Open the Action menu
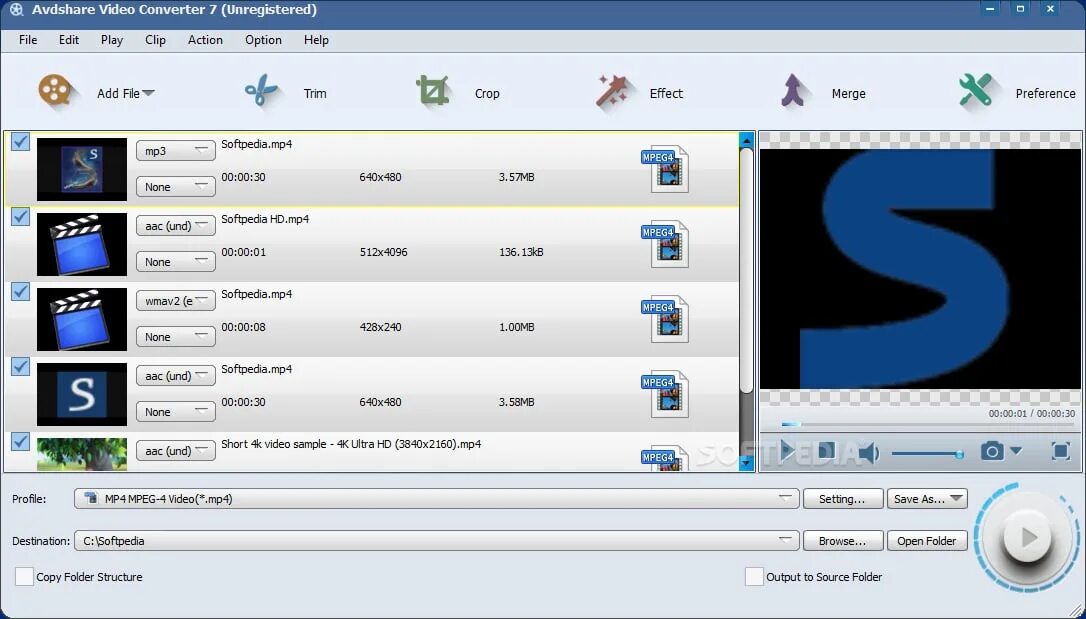 pyautogui.click(x=205, y=39)
